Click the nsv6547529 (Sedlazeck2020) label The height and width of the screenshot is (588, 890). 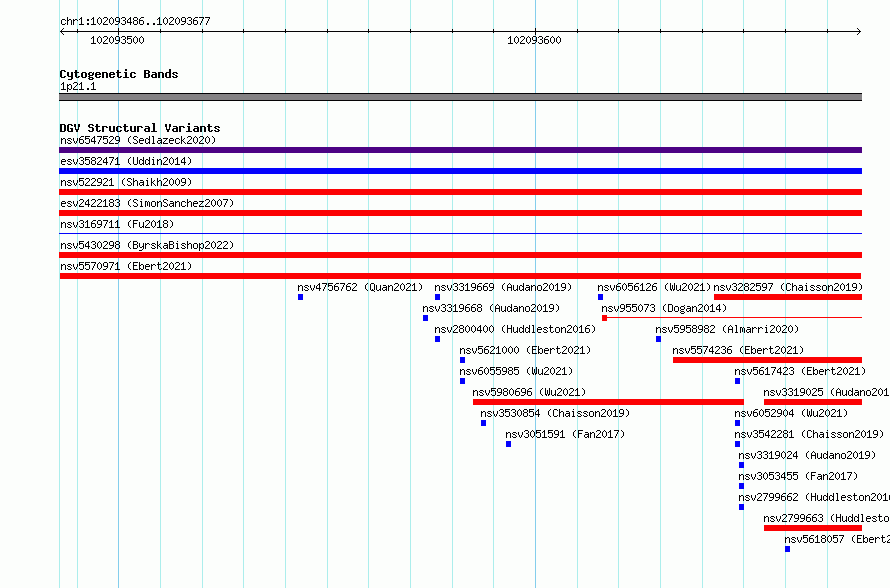pos(138,140)
